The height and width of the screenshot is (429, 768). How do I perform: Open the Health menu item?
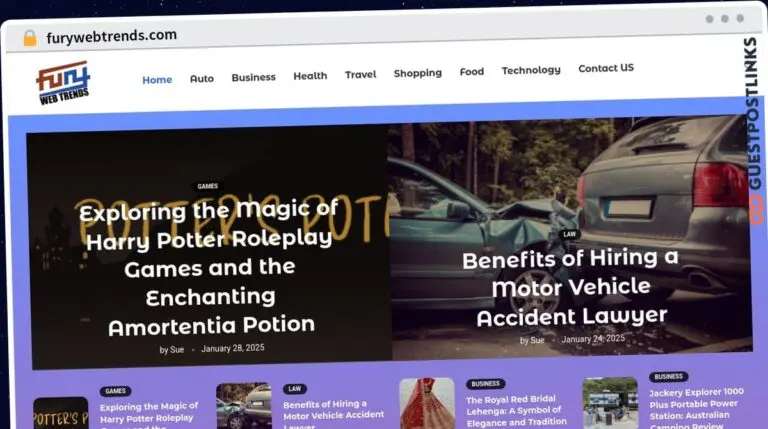[x=310, y=76]
